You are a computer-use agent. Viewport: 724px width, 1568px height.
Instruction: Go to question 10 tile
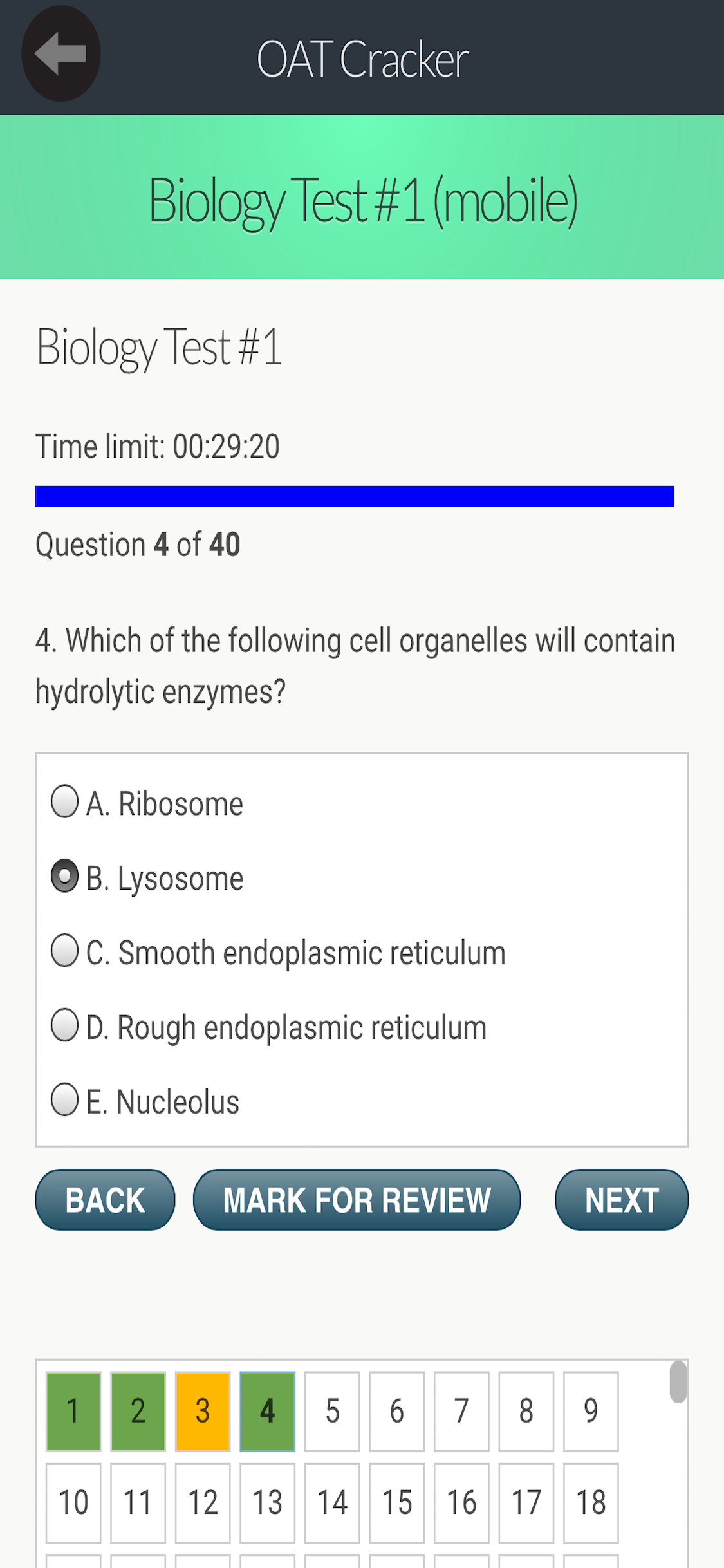pos(73,1503)
